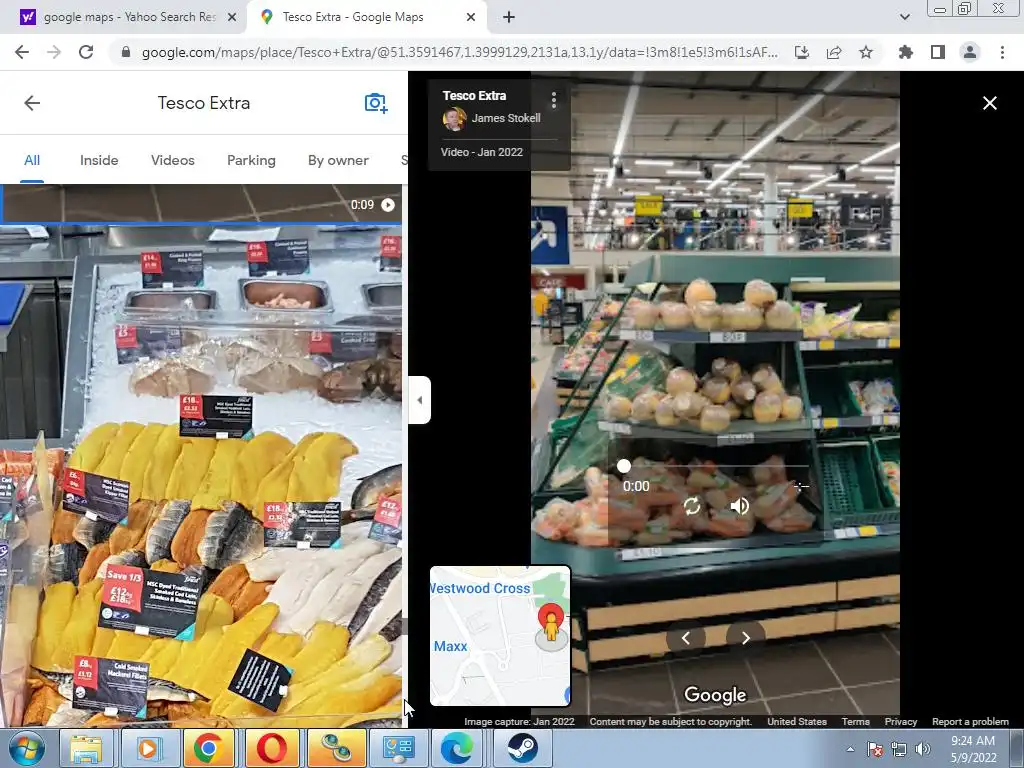Open File Explorer from the taskbar

(87, 748)
